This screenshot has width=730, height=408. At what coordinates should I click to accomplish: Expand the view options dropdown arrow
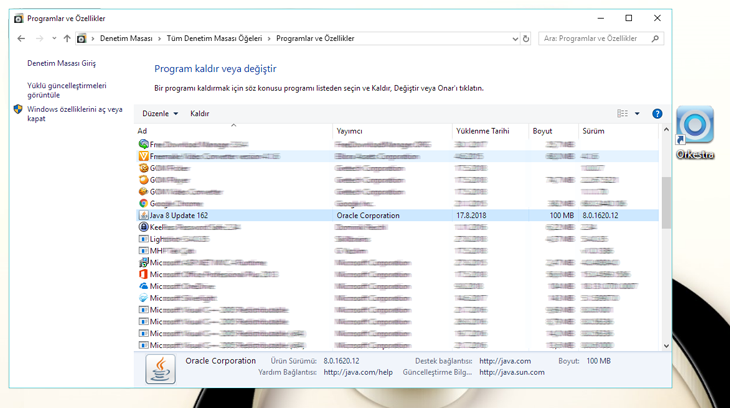637,114
